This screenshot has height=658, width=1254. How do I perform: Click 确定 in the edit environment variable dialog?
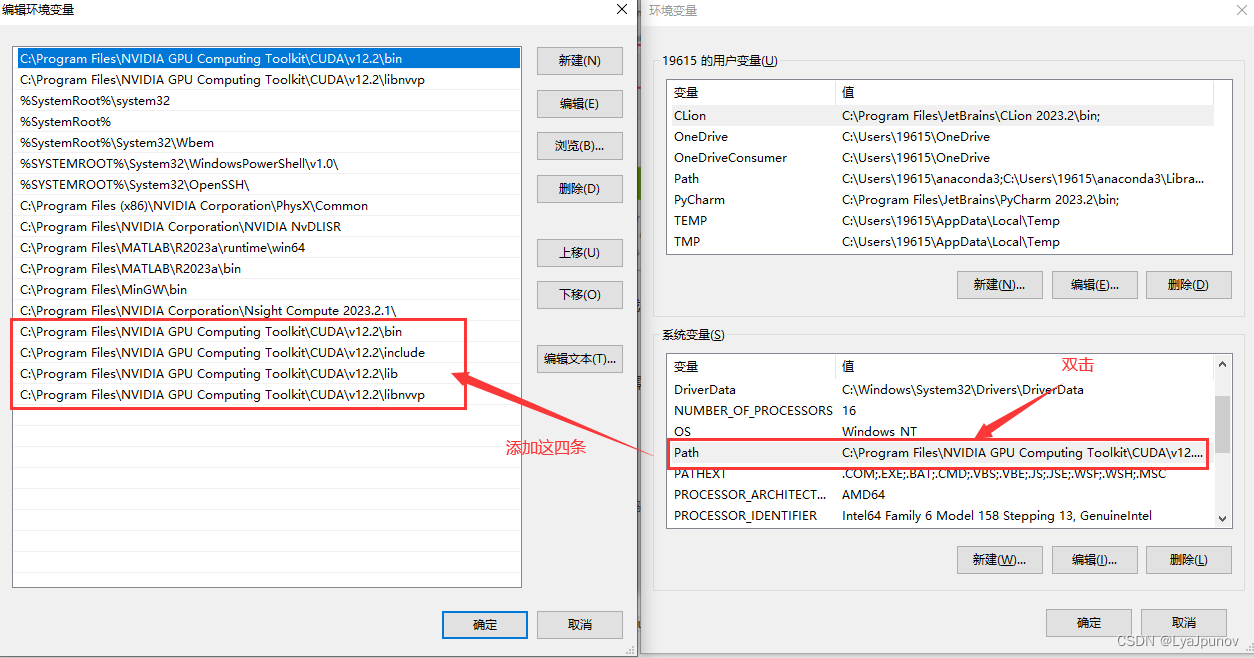(x=485, y=624)
